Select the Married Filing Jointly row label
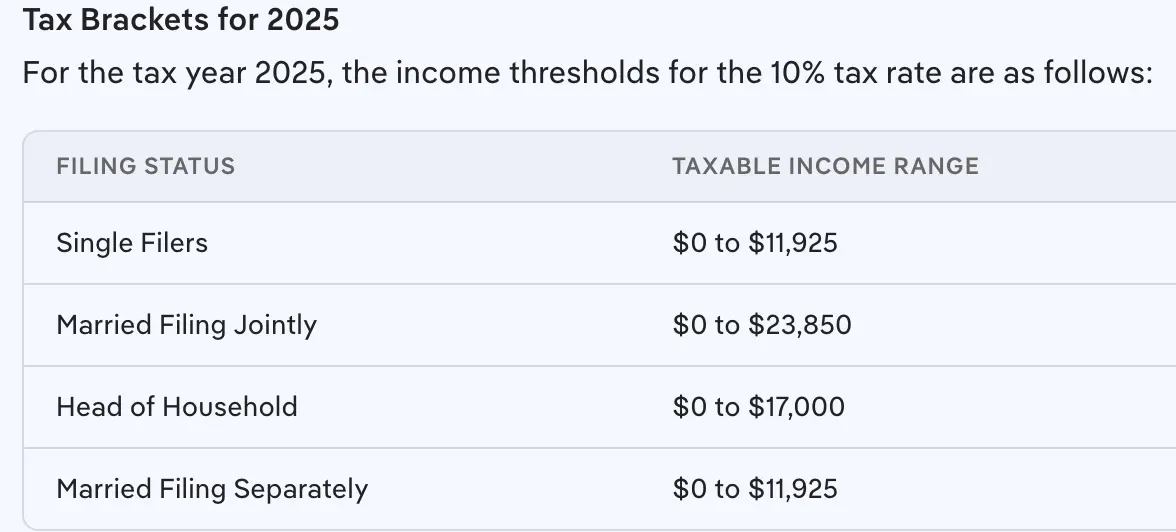The width and height of the screenshot is (1176, 532). 186,325
